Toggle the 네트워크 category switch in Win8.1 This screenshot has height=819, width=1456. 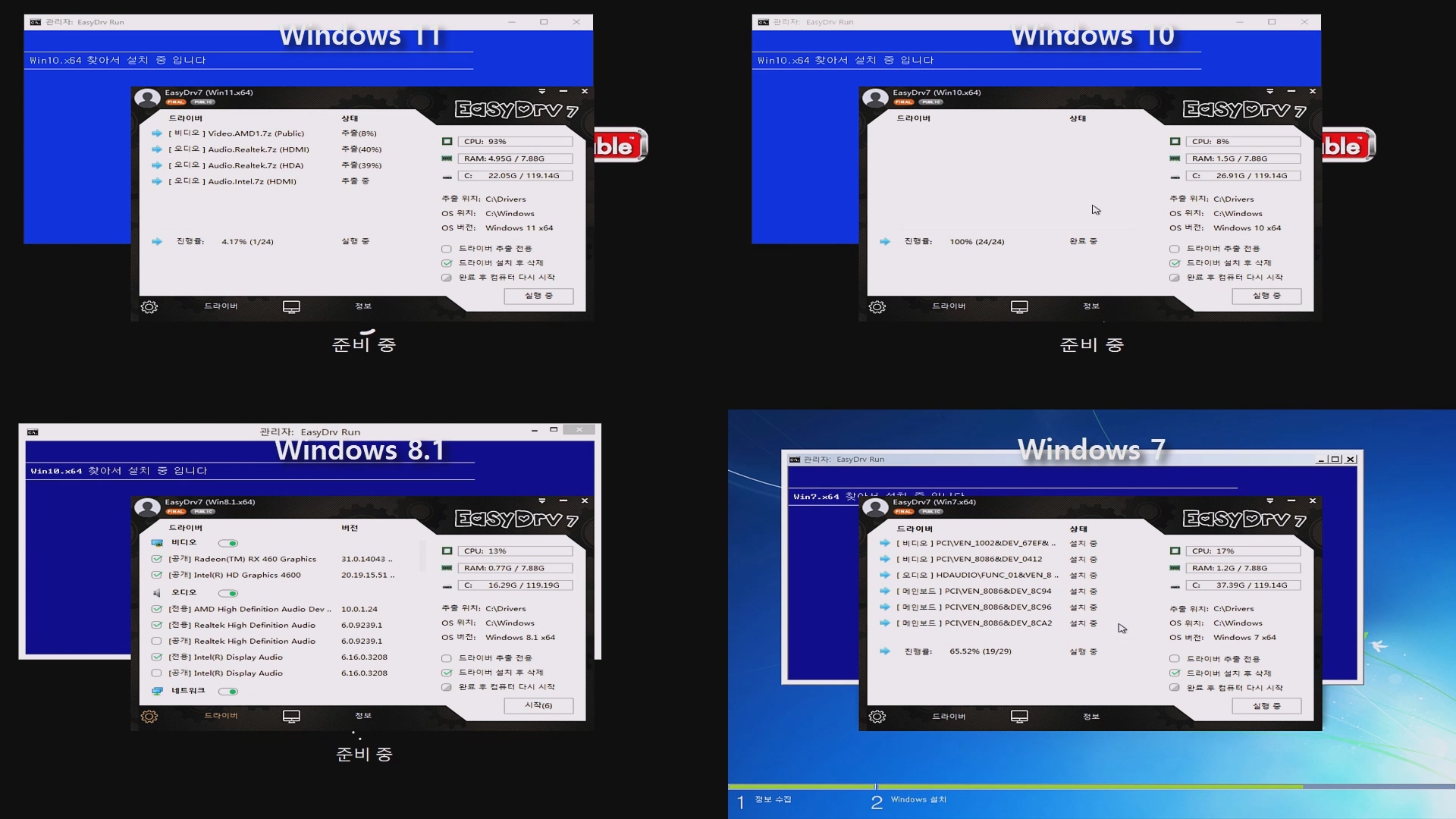[228, 692]
